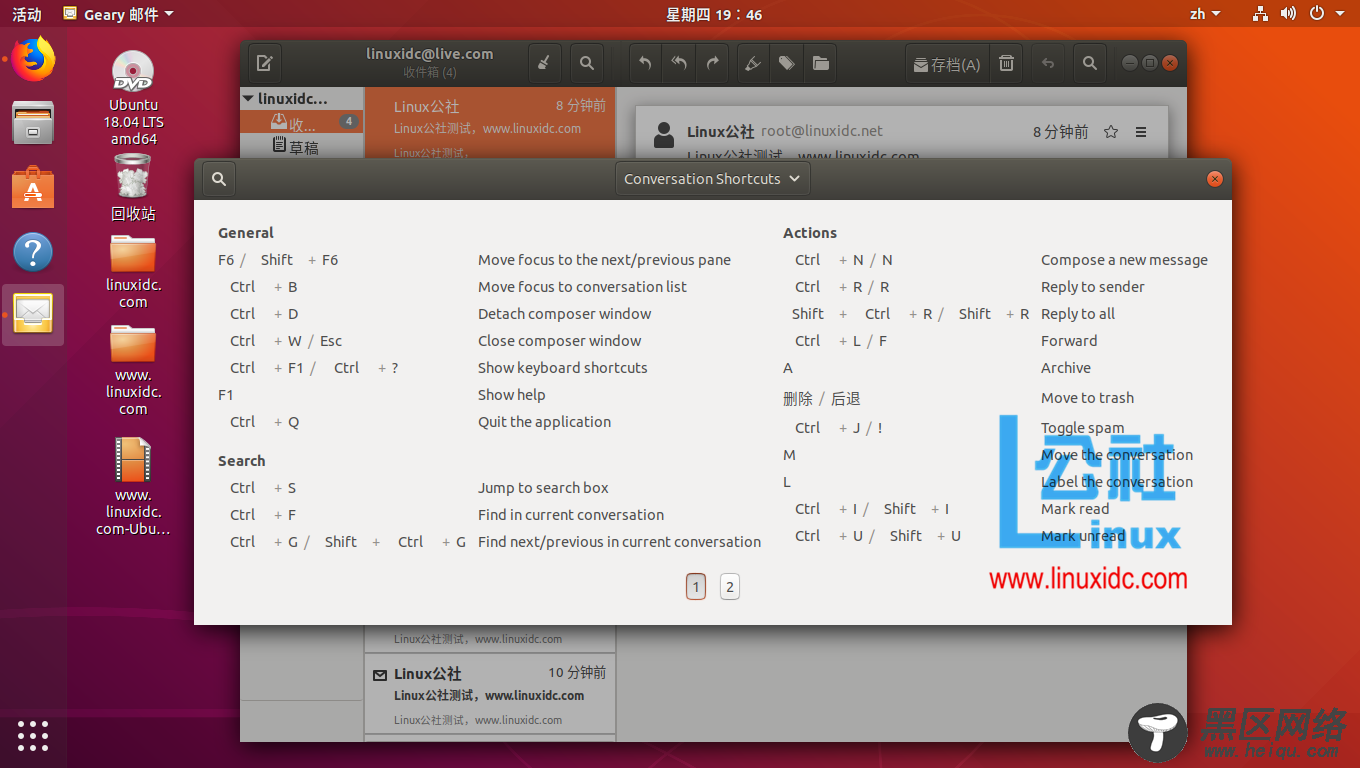Viewport: 1360px width, 768px height.
Task: Click the compose new message icon in Geary
Action: click(x=264, y=63)
